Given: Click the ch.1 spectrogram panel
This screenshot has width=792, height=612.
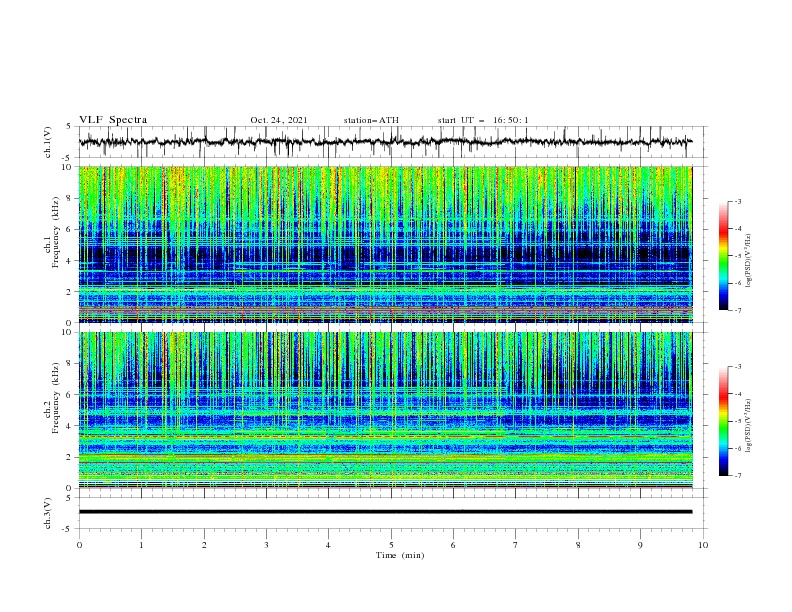Looking at the screenshot, I should click(385, 244).
